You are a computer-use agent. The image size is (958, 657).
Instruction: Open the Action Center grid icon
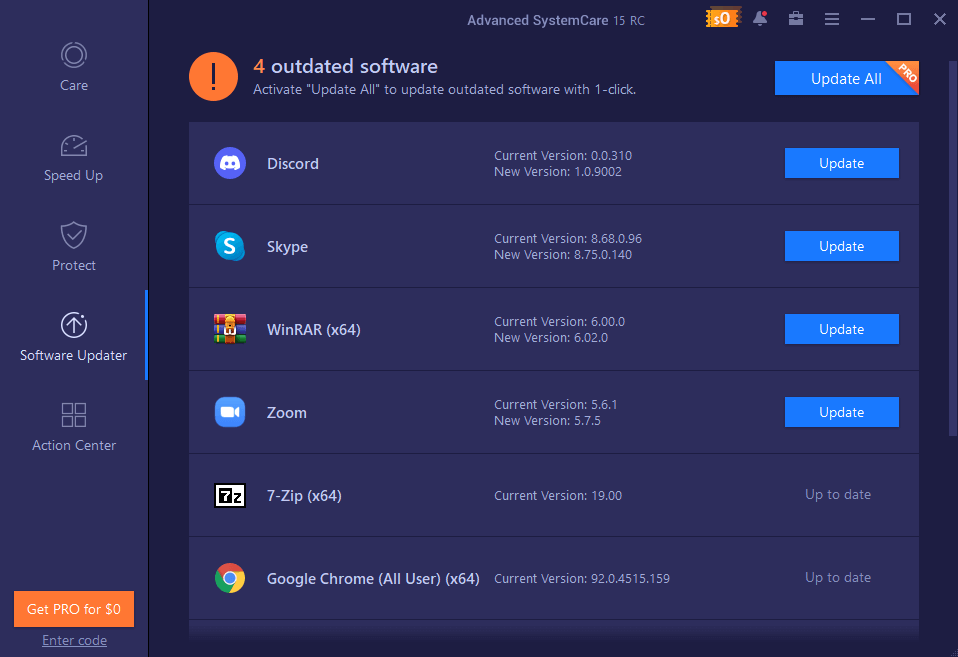[74, 415]
